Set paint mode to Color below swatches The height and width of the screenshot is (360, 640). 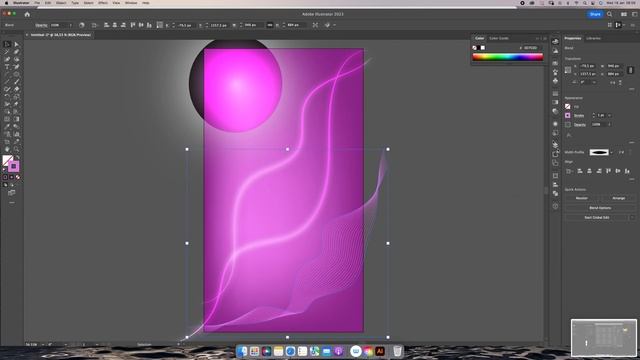[x=5, y=177]
